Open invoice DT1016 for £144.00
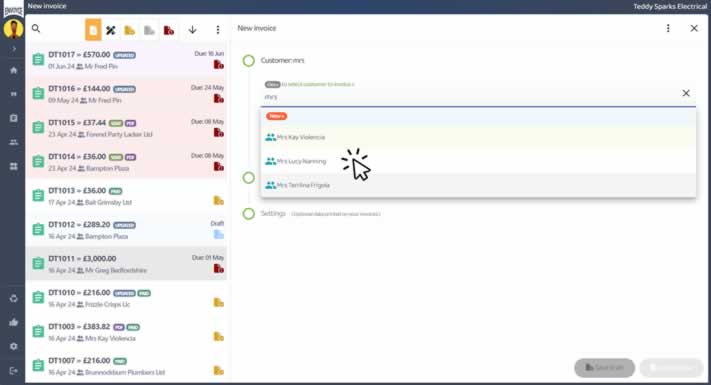Viewport: 711px width, 385px height. 127,94
